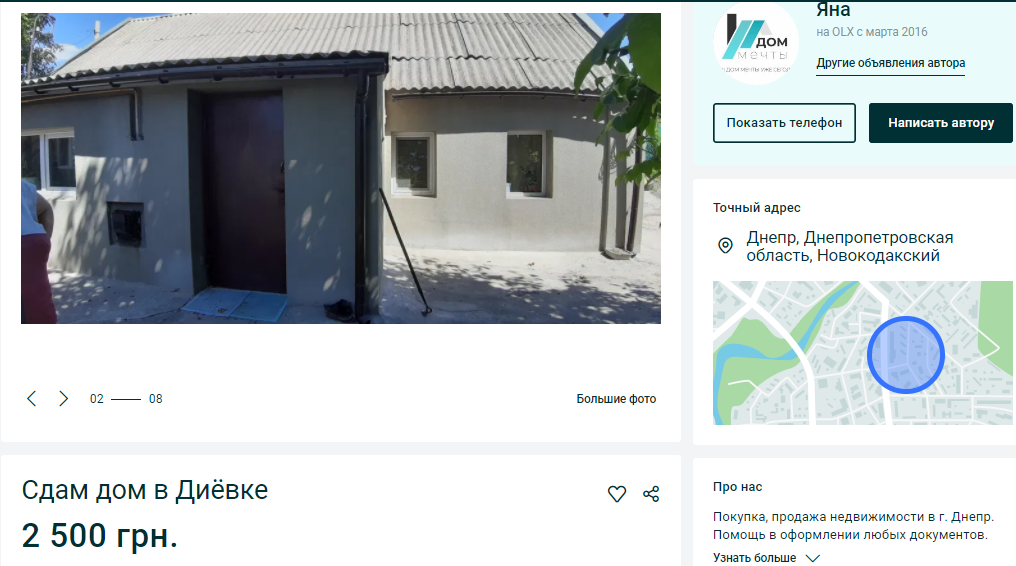The height and width of the screenshot is (566, 1016).
Task: Expand the Узнать больше chevron
Action: pos(813,558)
